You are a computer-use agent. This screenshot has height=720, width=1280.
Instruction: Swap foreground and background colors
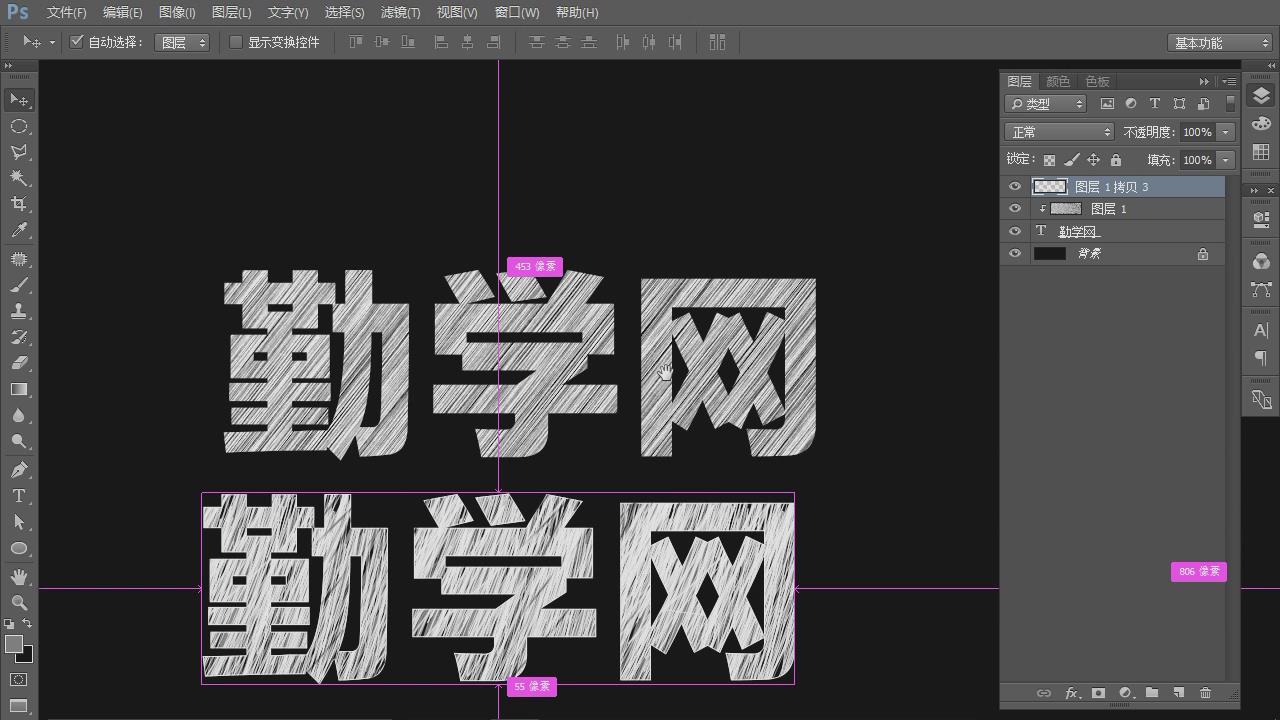(x=27, y=623)
